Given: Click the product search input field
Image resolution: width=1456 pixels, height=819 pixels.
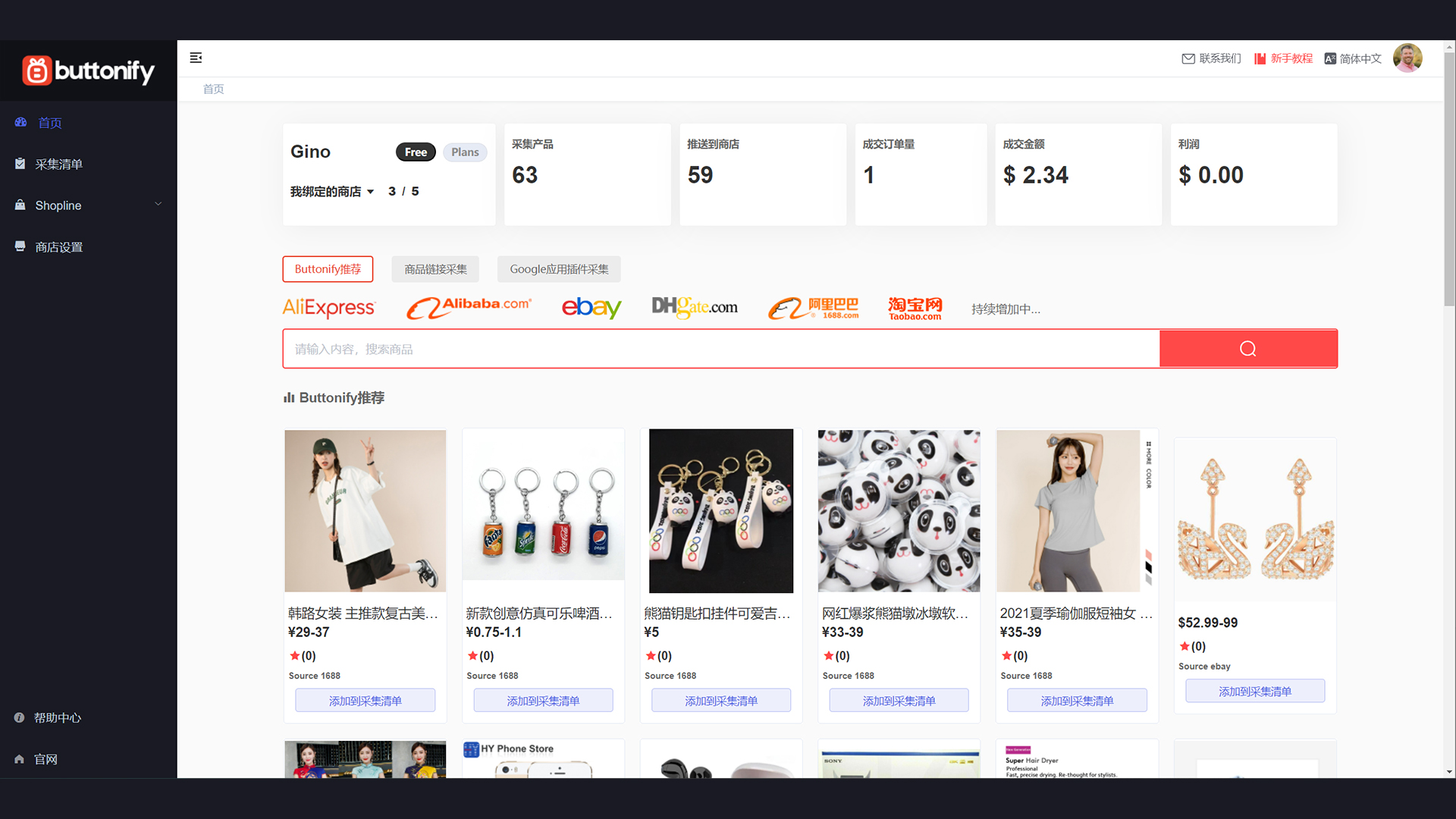Looking at the screenshot, I should [720, 349].
